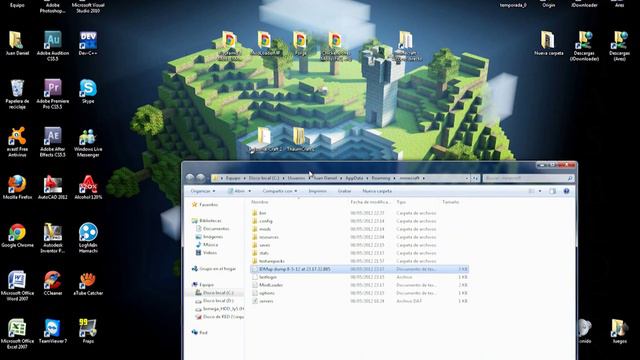Click the Equipo breadcrumb segment
The image size is (640, 360).
click(x=233, y=178)
